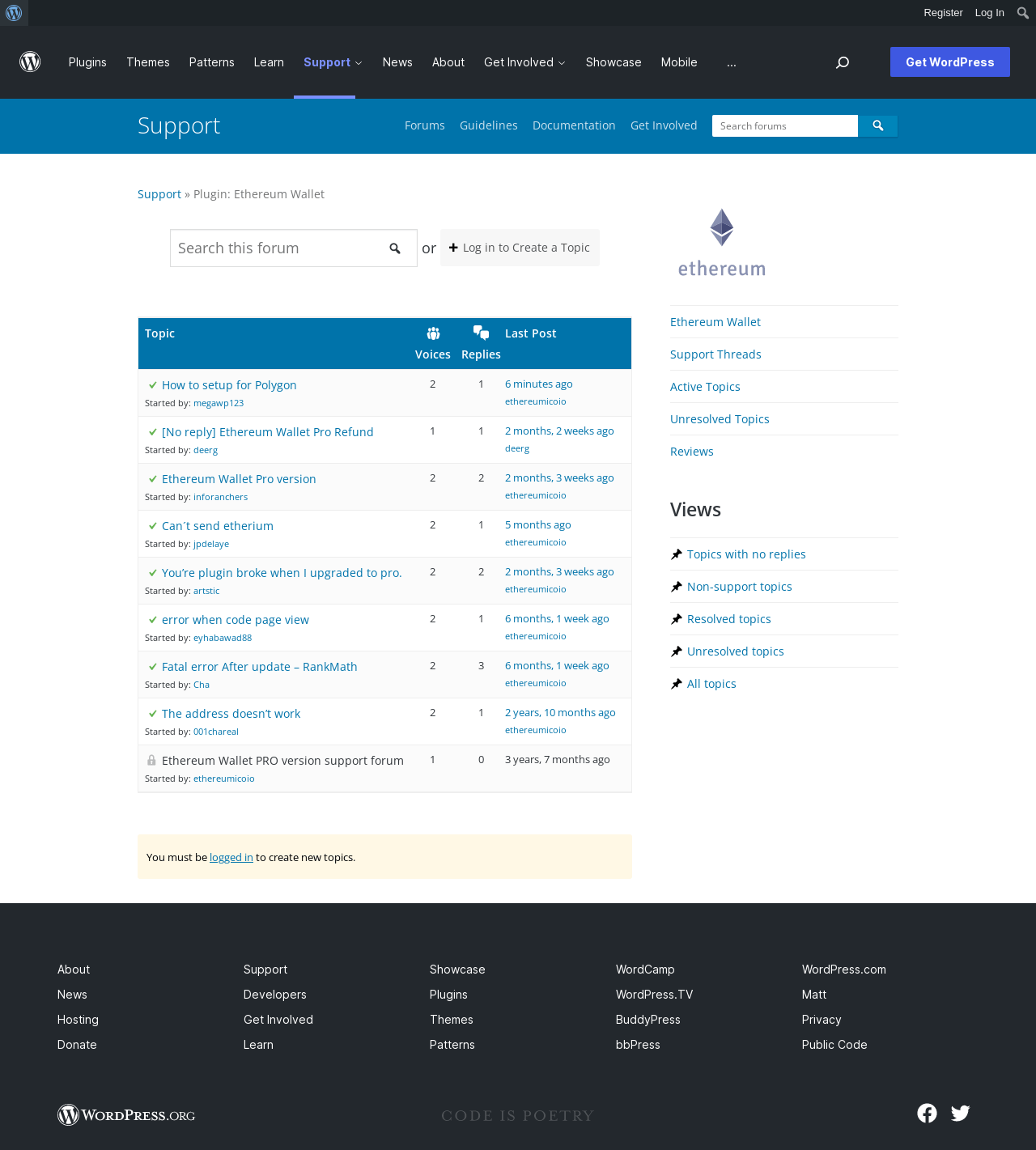Click the Get WordPress button
Image resolution: width=1036 pixels, height=1150 pixels.
tap(950, 62)
